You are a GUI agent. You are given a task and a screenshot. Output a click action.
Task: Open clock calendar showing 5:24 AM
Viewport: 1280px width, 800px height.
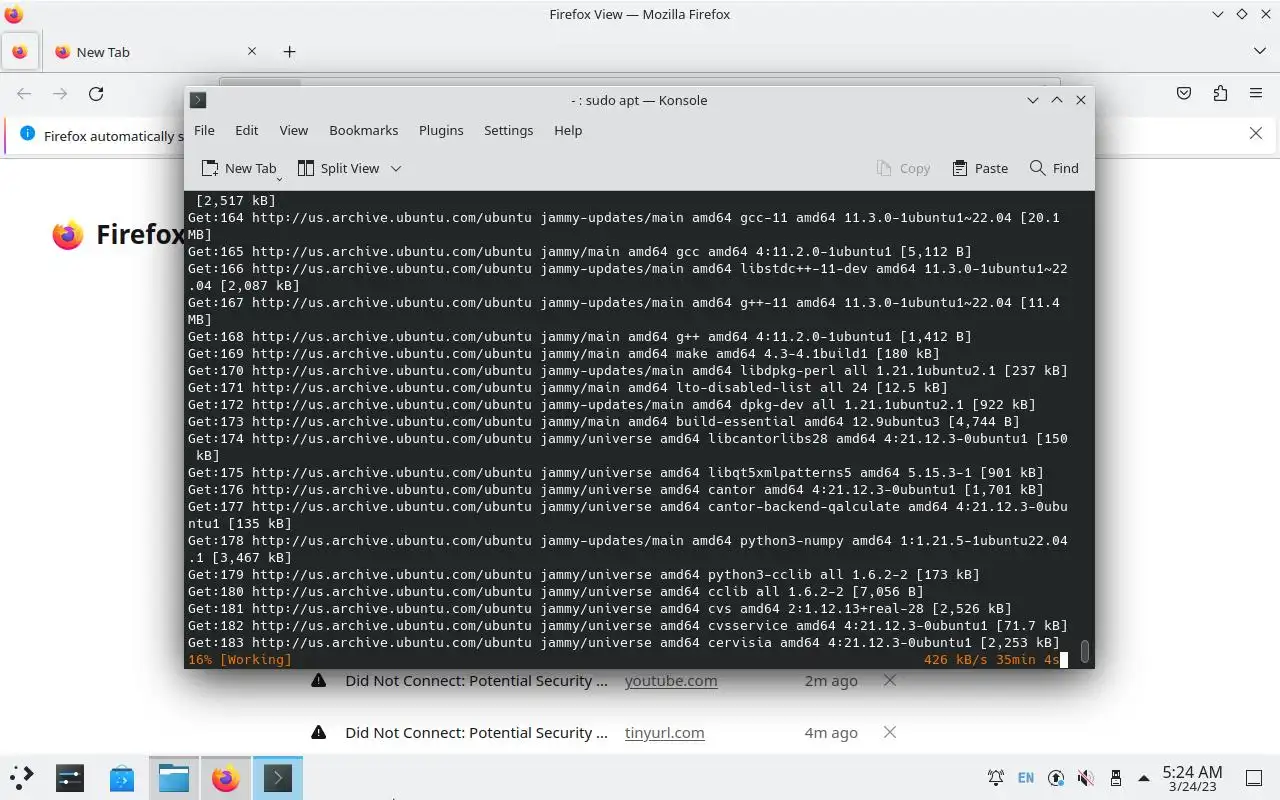coord(1192,777)
